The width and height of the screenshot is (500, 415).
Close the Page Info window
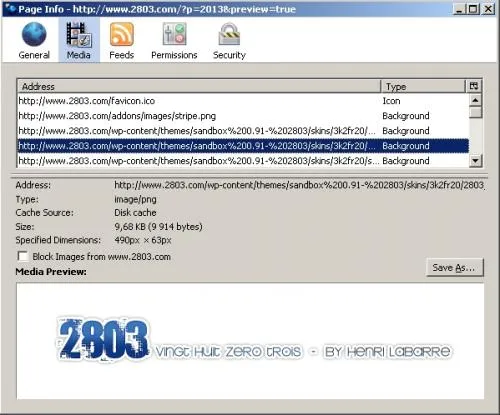488,9
